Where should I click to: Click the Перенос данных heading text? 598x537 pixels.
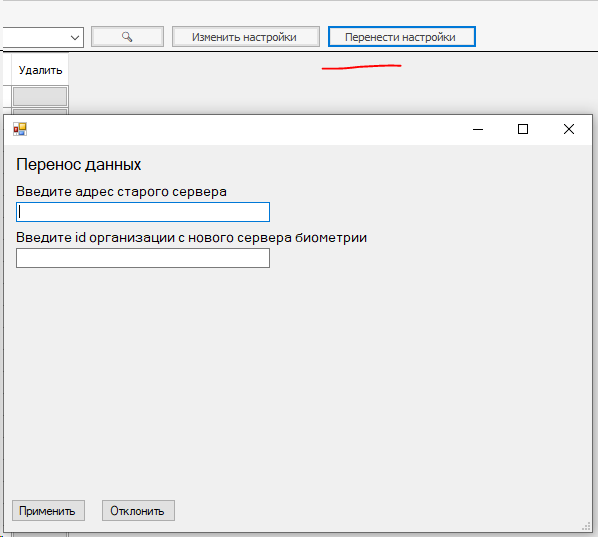coord(79,164)
